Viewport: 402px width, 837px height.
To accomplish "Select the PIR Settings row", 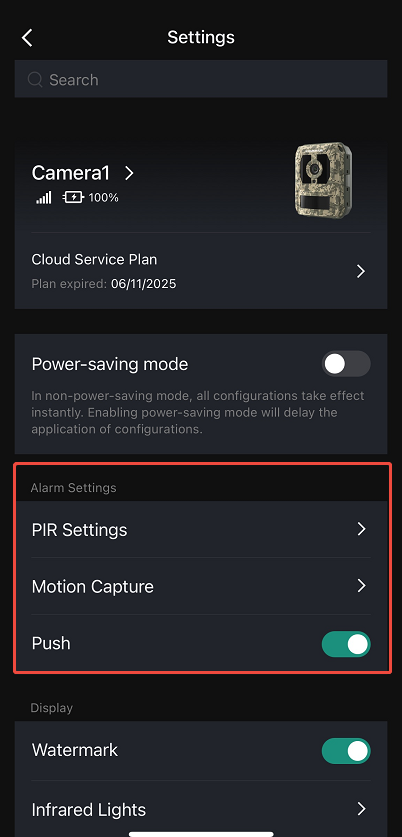I will coord(201,530).
